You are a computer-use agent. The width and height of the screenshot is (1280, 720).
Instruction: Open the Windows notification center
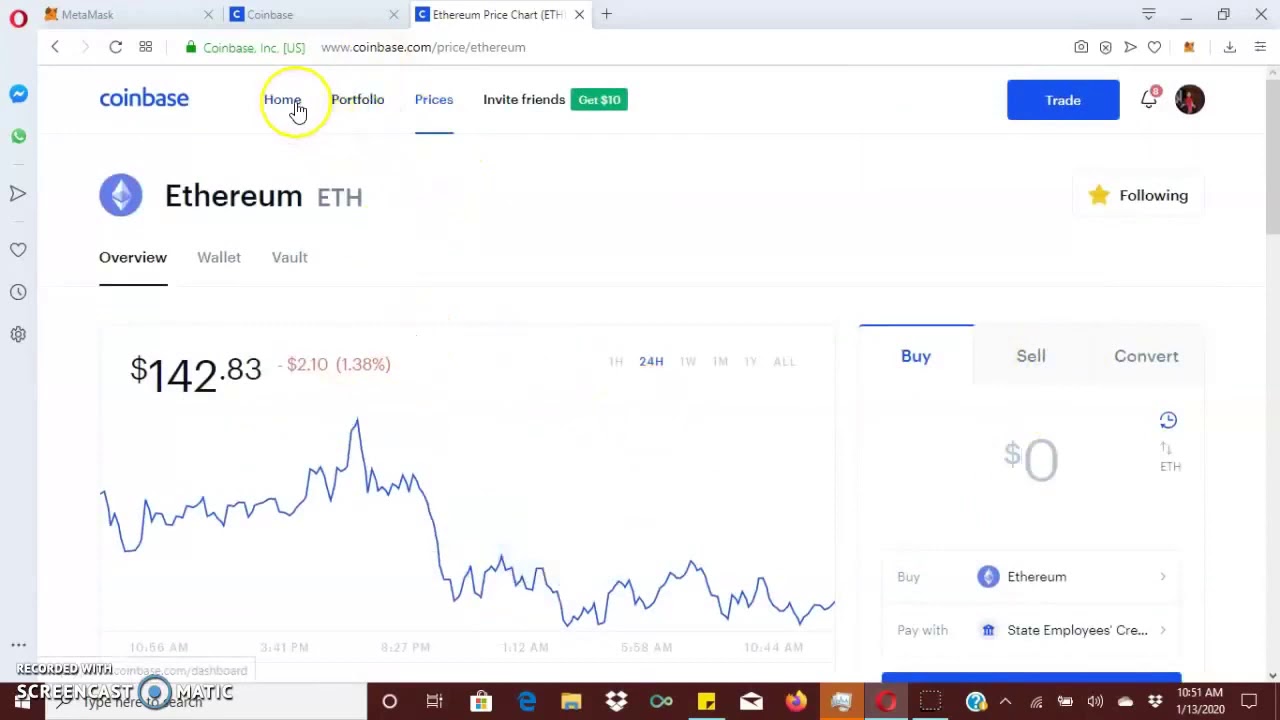click(x=1249, y=702)
